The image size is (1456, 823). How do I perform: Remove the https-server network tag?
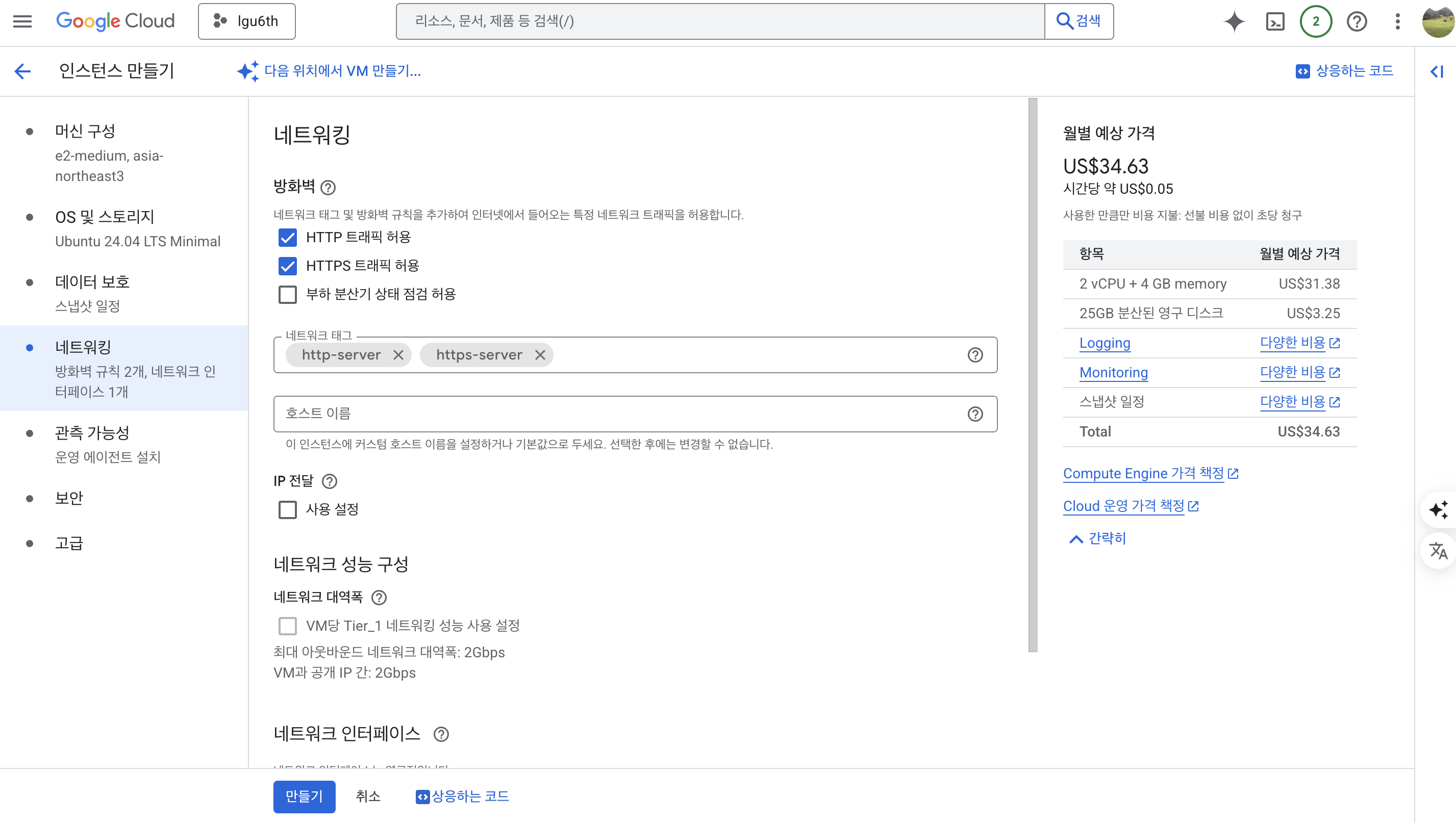point(540,355)
